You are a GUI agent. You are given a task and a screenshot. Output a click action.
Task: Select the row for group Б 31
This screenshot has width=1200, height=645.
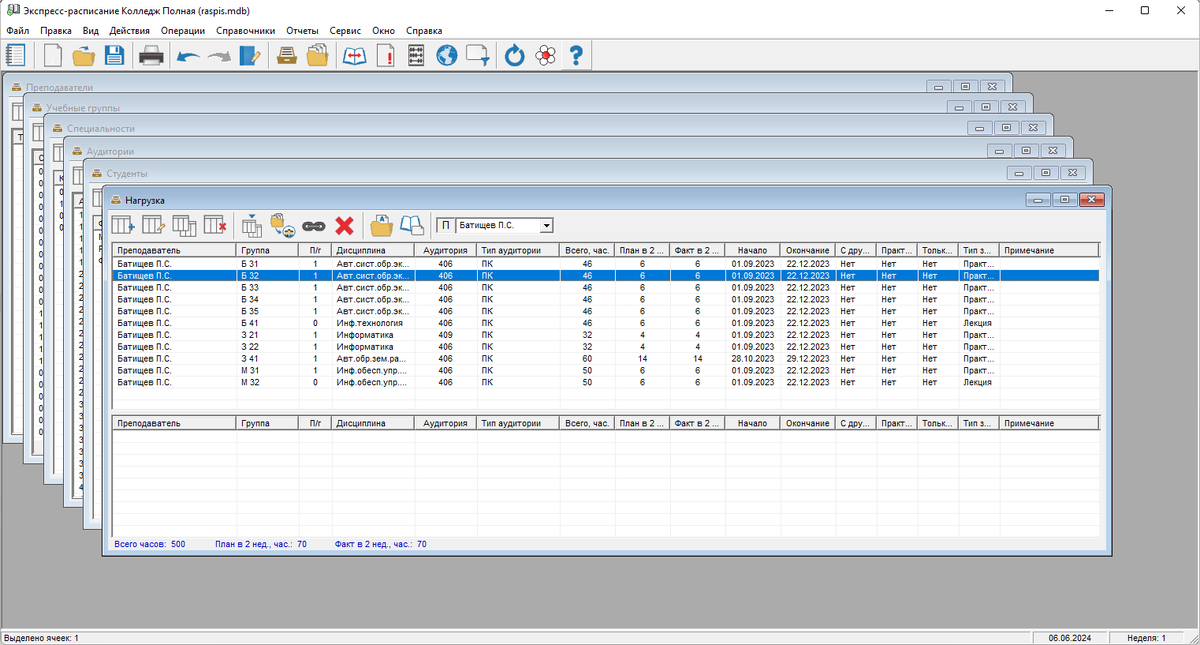606,264
